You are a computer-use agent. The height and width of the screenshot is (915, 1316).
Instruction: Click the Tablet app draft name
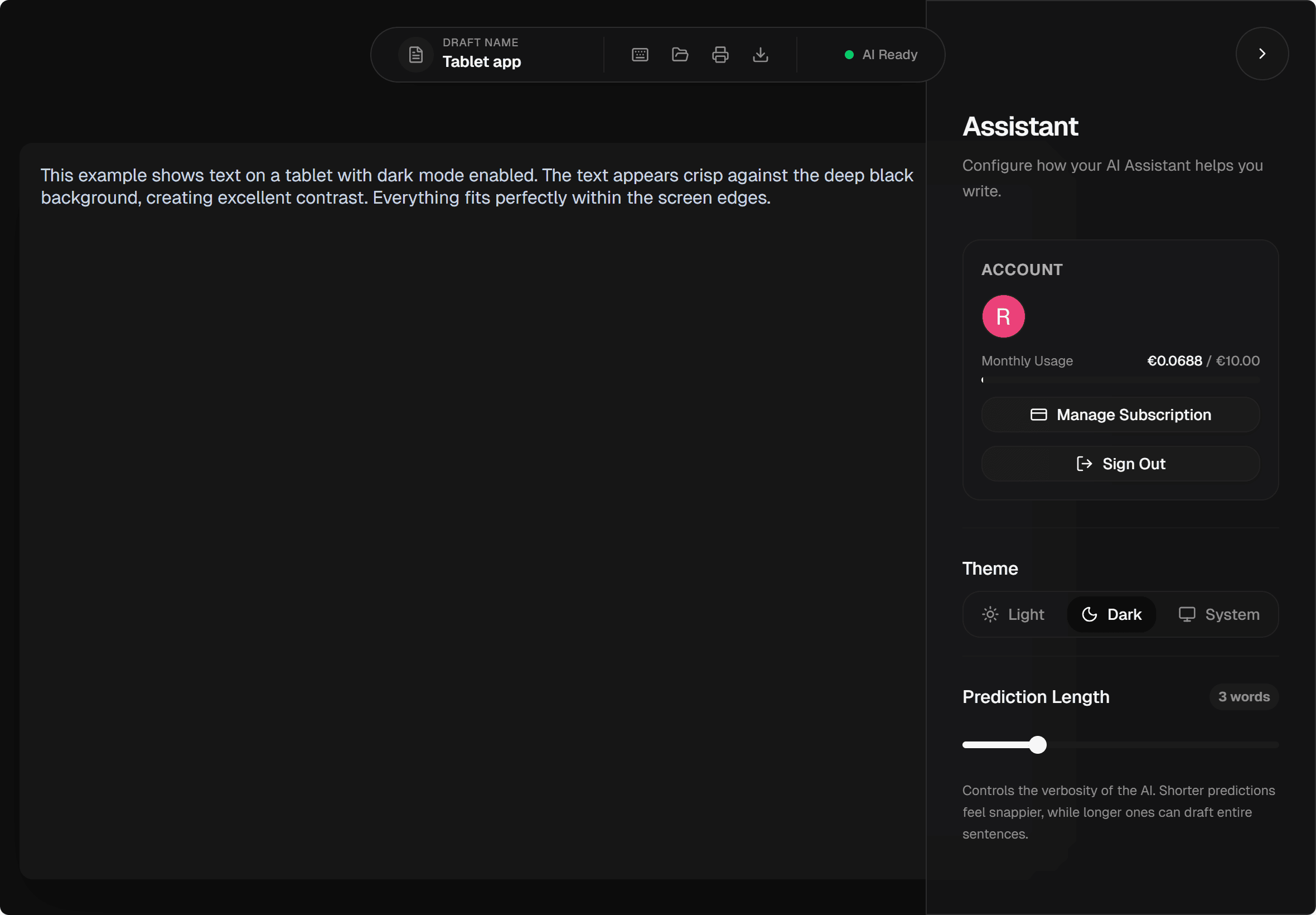pos(481,62)
